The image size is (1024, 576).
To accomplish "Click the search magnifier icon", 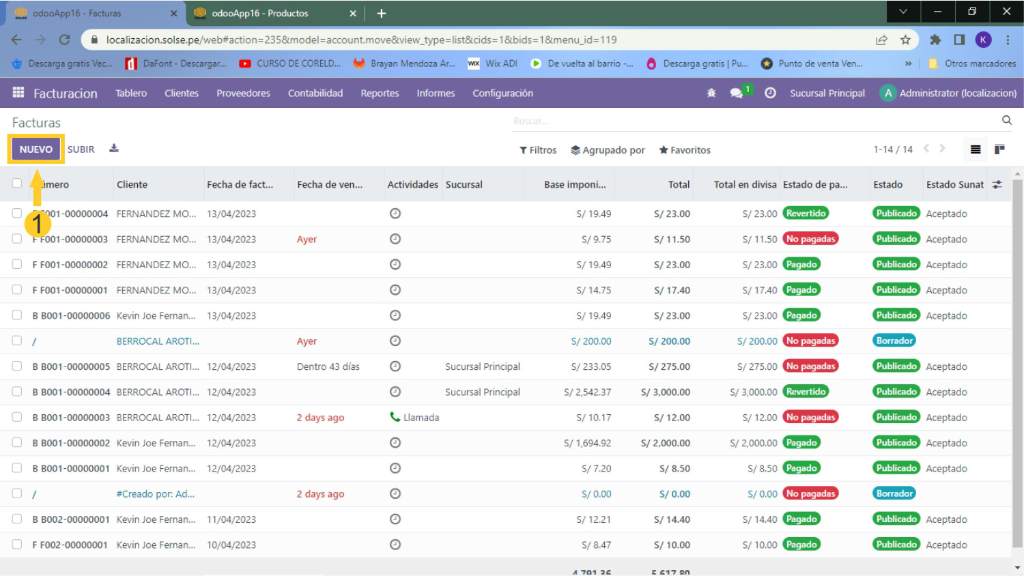I will (1006, 120).
